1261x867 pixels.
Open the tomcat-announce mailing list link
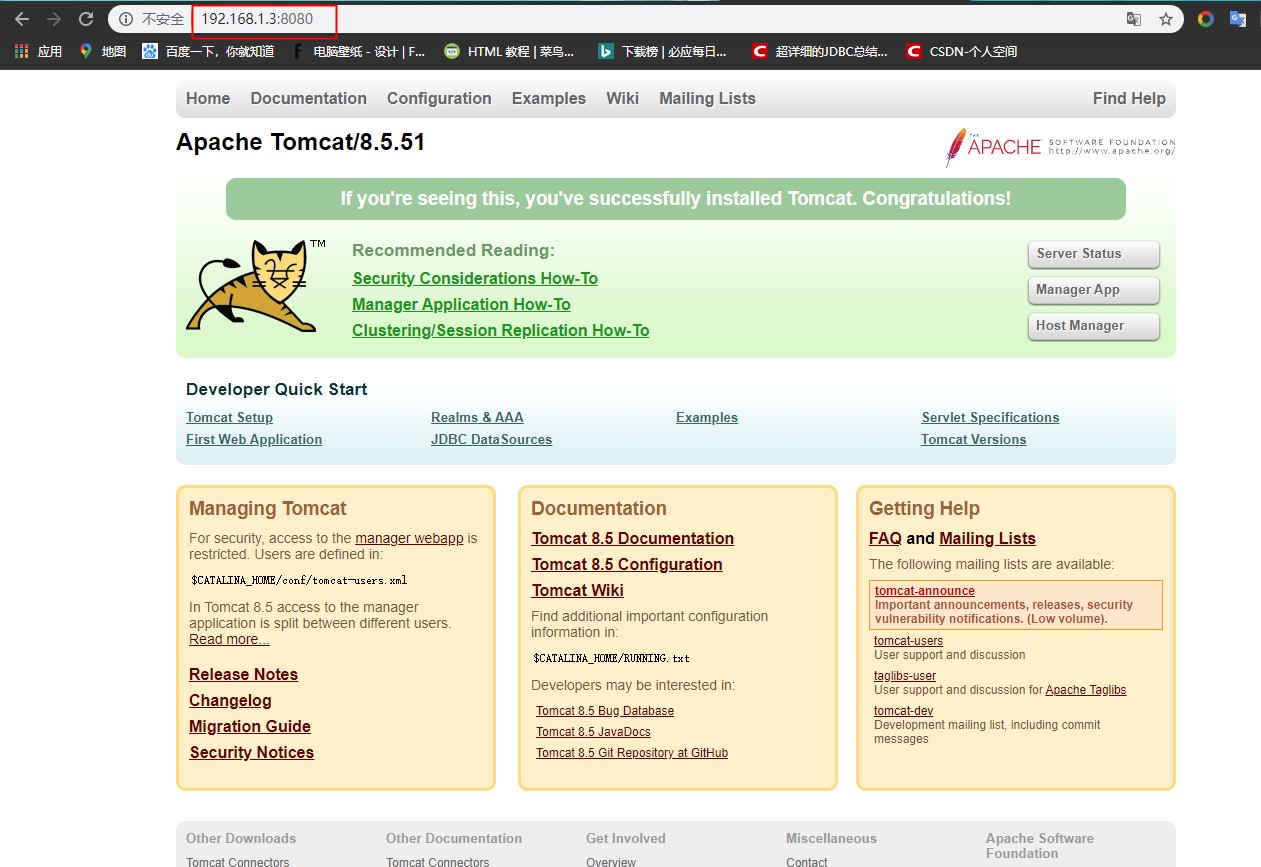point(925,591)
